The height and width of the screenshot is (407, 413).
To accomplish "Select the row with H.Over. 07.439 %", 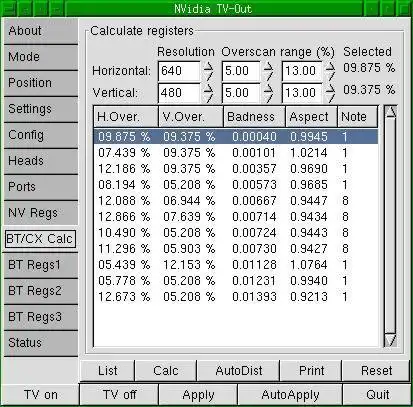I will click(236, 153).
